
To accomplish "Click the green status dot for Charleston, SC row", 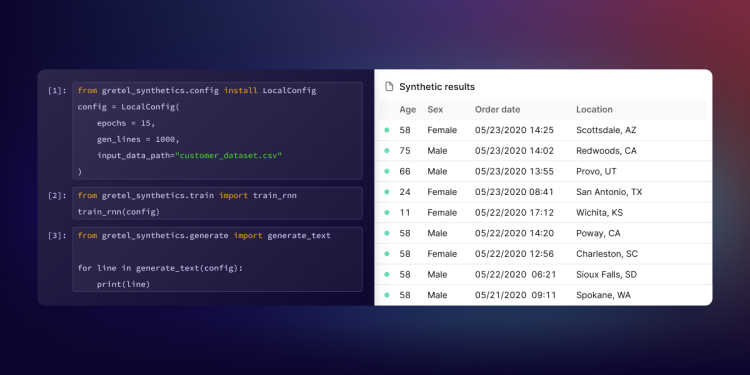I will click(387, 254).
